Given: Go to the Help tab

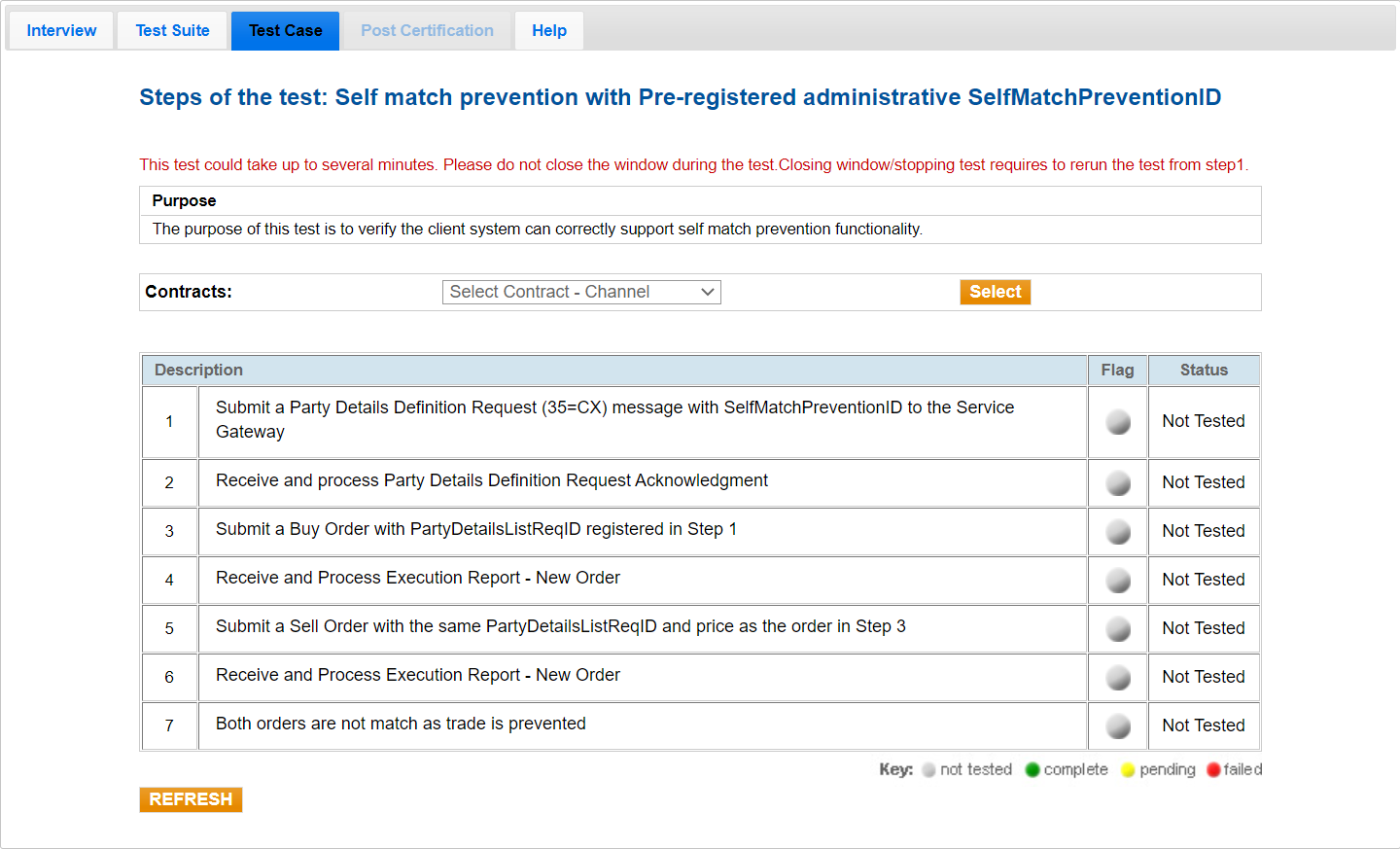Looking at the screenshot, I should point(548,31).
